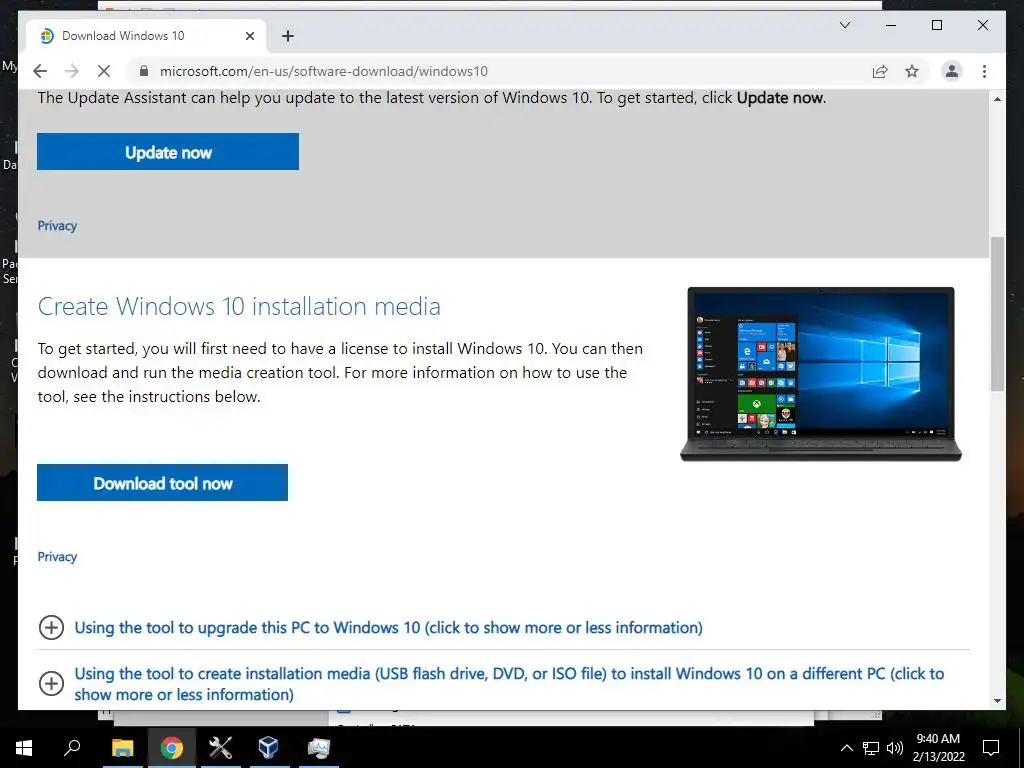Open the VirtualBox cube taskbar icon
This screenshot has height=768, width=1024.
tap(268, 748)
